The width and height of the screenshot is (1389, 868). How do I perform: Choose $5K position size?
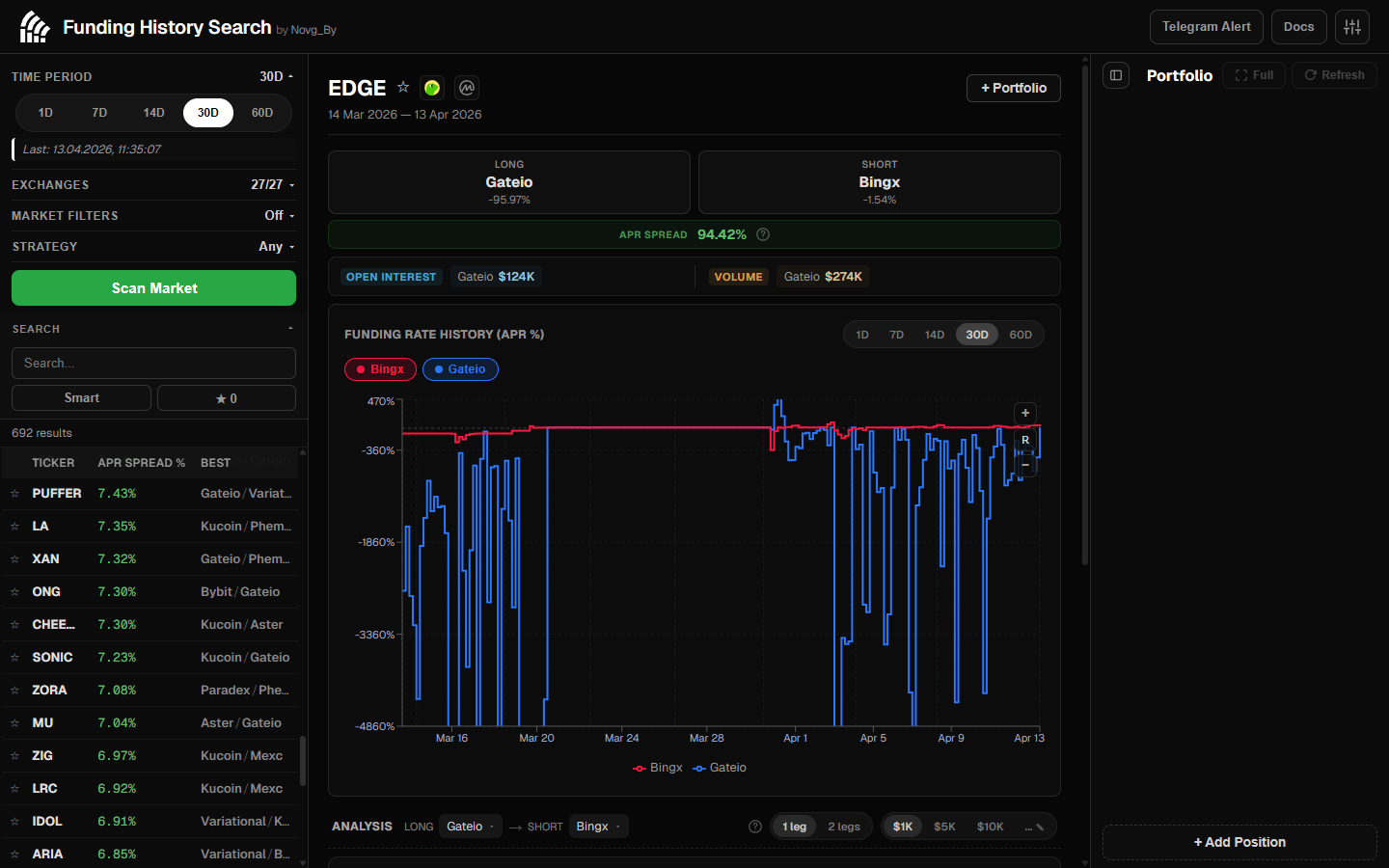point(944,827)
